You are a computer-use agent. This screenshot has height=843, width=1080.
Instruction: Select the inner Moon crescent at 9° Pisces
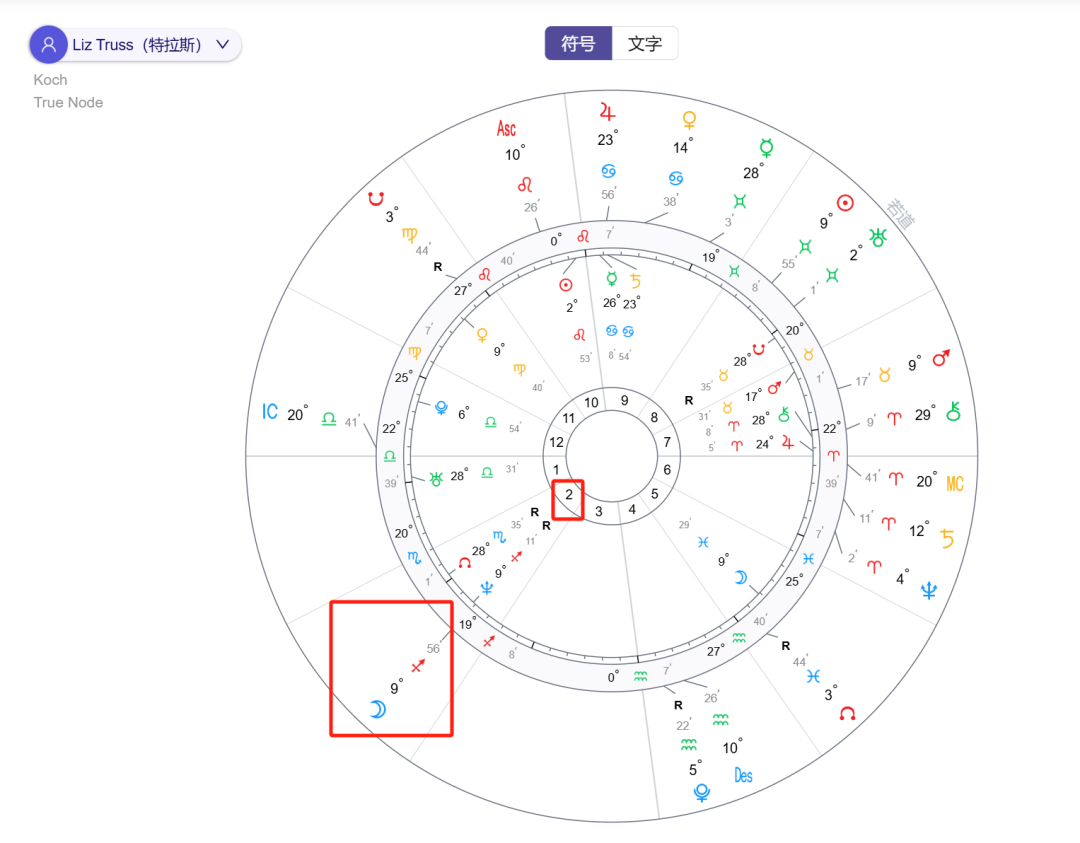pos(740,577)
